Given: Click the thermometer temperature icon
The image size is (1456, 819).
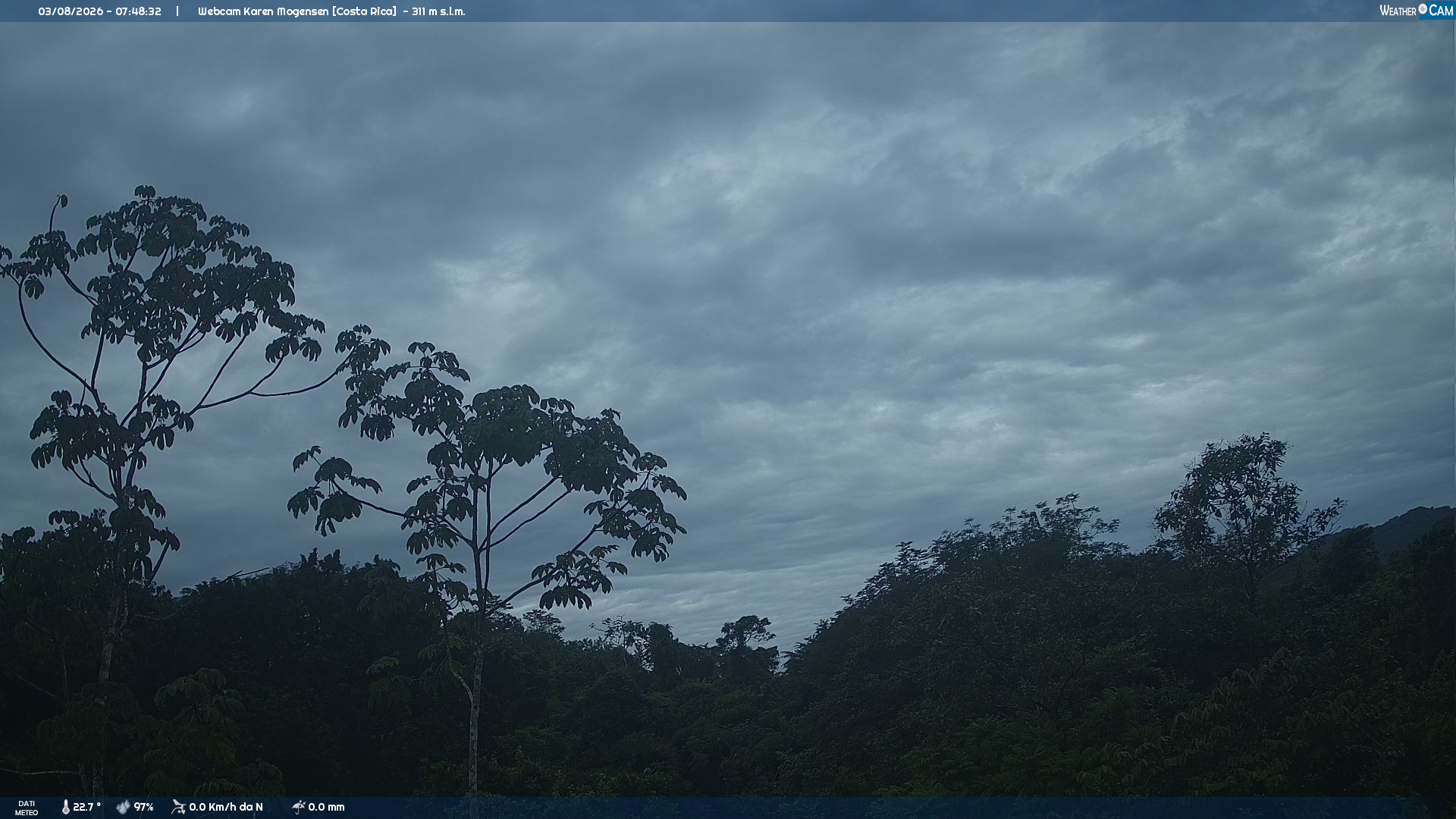Looking at the screenshot, I should click(65, 808).
